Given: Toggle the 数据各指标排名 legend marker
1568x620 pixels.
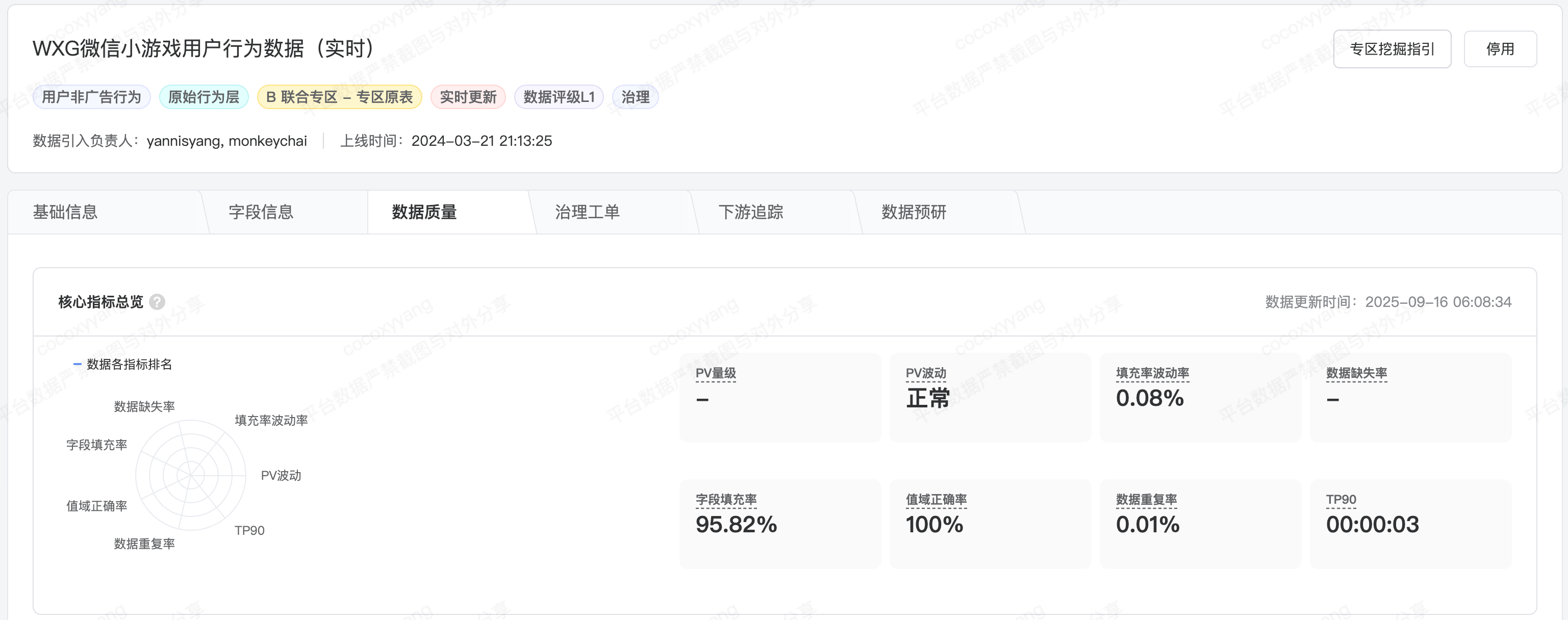Looking at the screenshot, I should coord(78,364).
